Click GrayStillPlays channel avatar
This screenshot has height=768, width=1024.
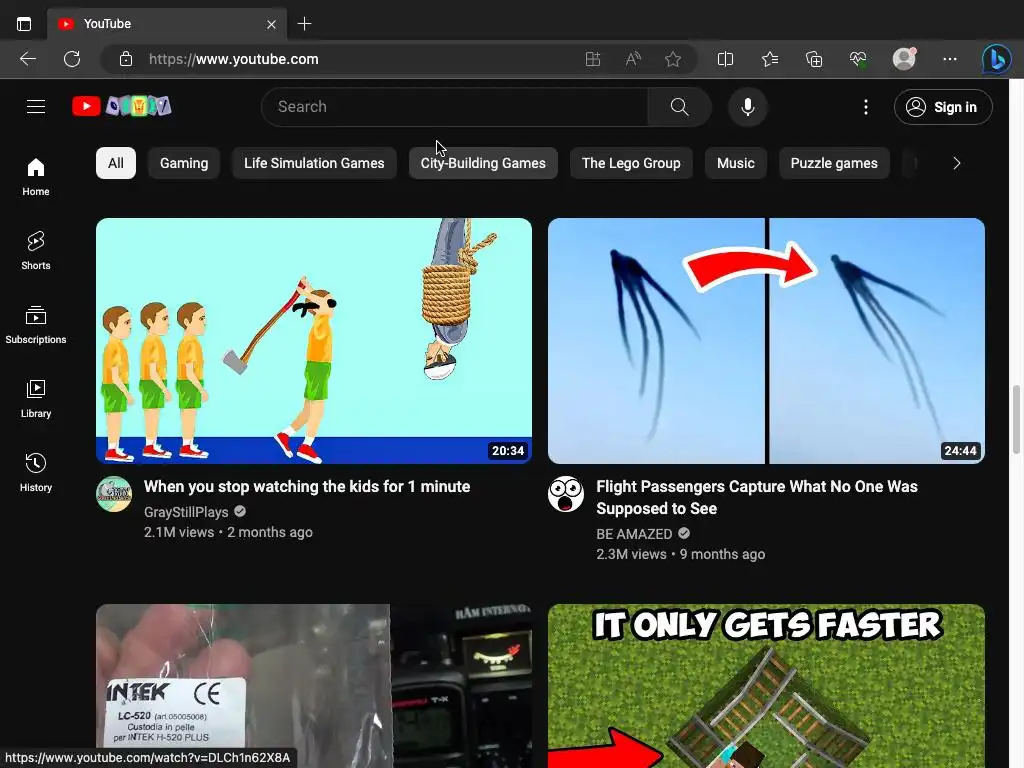pos(114,494)
